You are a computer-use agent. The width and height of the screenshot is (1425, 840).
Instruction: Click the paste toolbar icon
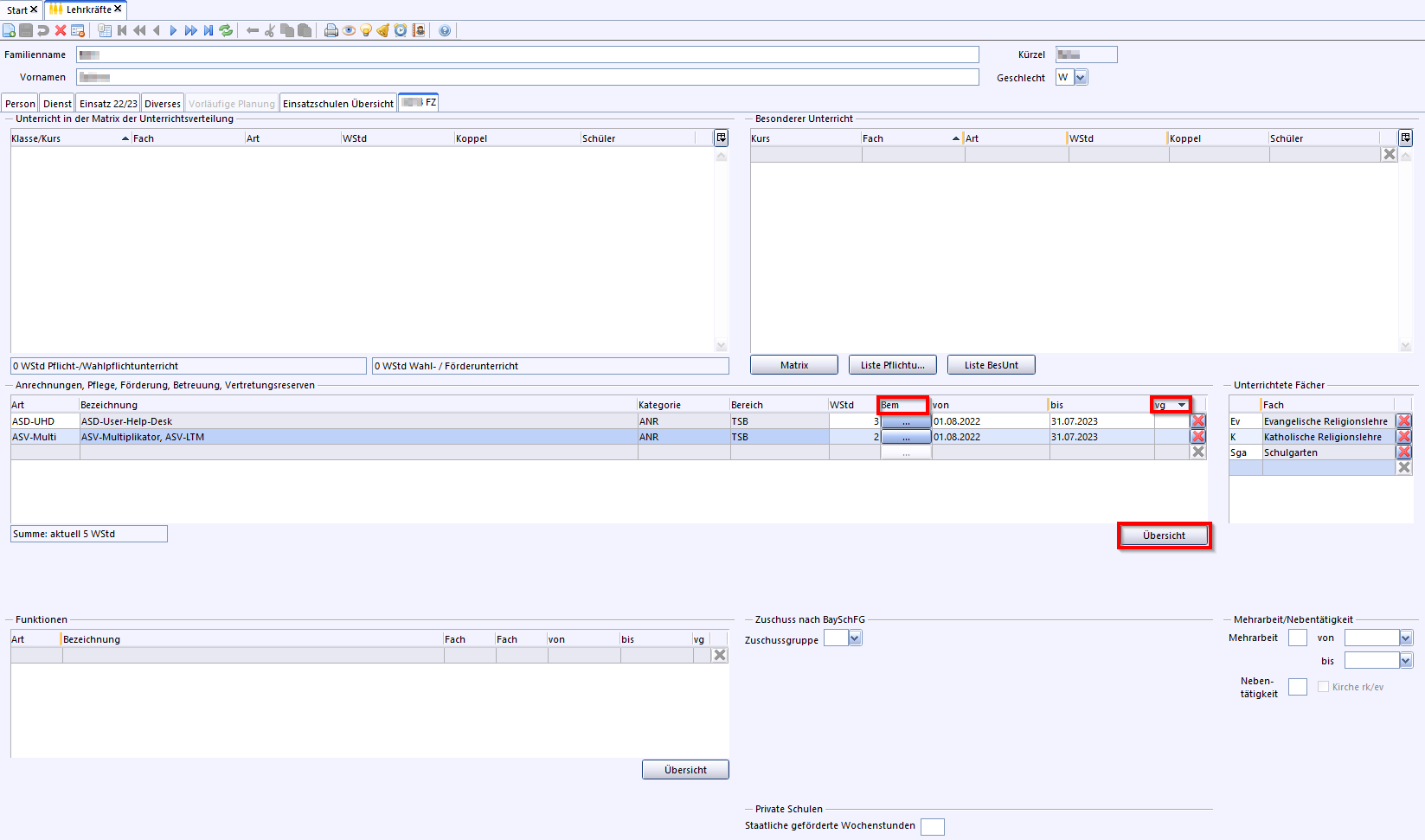click(305, 30)
